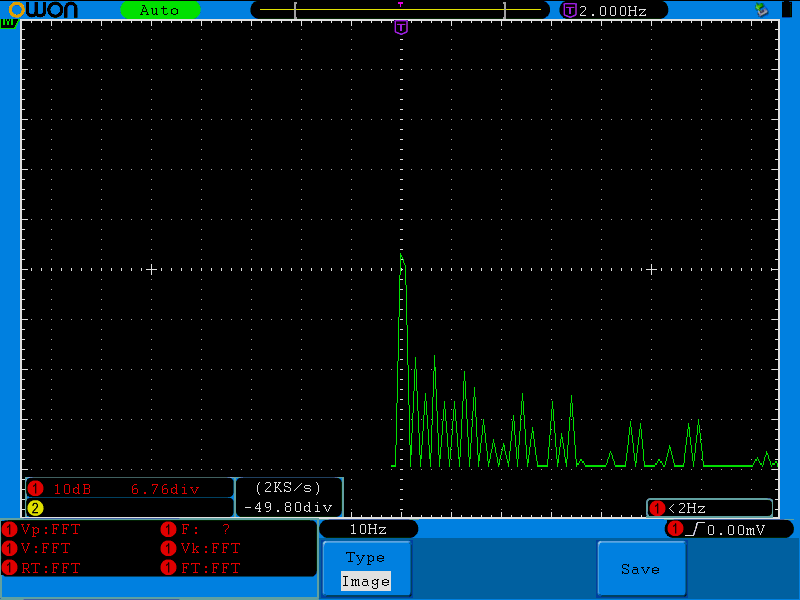Click the 2KS/s sample rate readout
Viewport: 800px width, 600px height.
click(288, 488)
